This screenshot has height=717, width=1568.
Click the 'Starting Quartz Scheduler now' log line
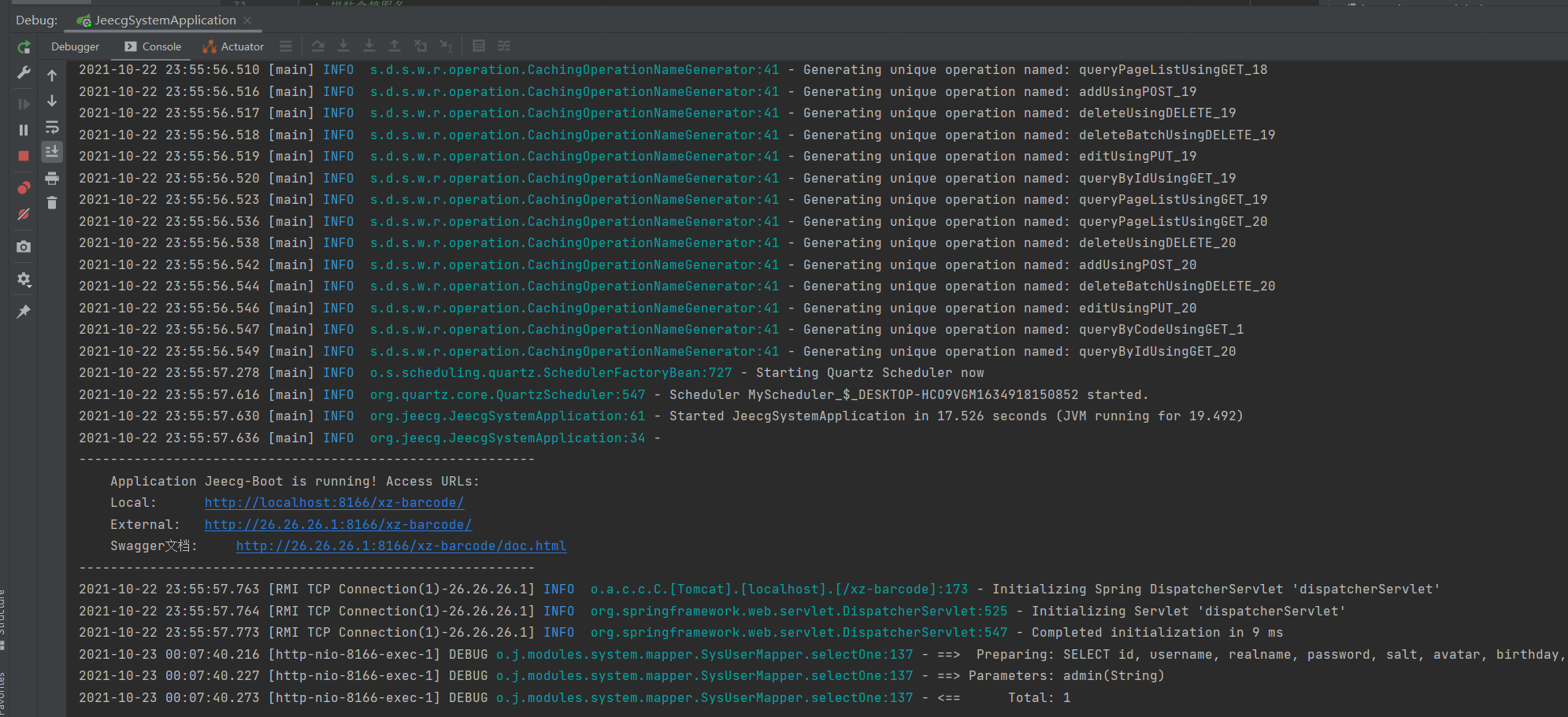coord(532,373)
